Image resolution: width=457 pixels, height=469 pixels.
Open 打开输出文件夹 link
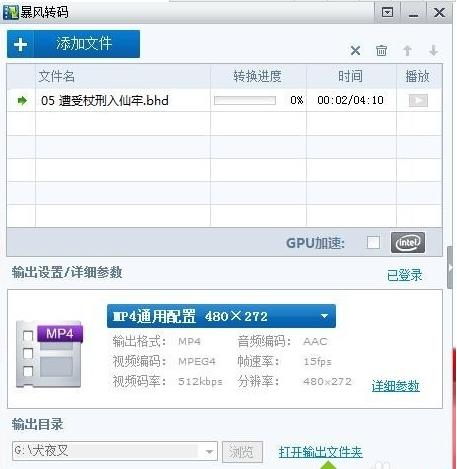[320, 452]
